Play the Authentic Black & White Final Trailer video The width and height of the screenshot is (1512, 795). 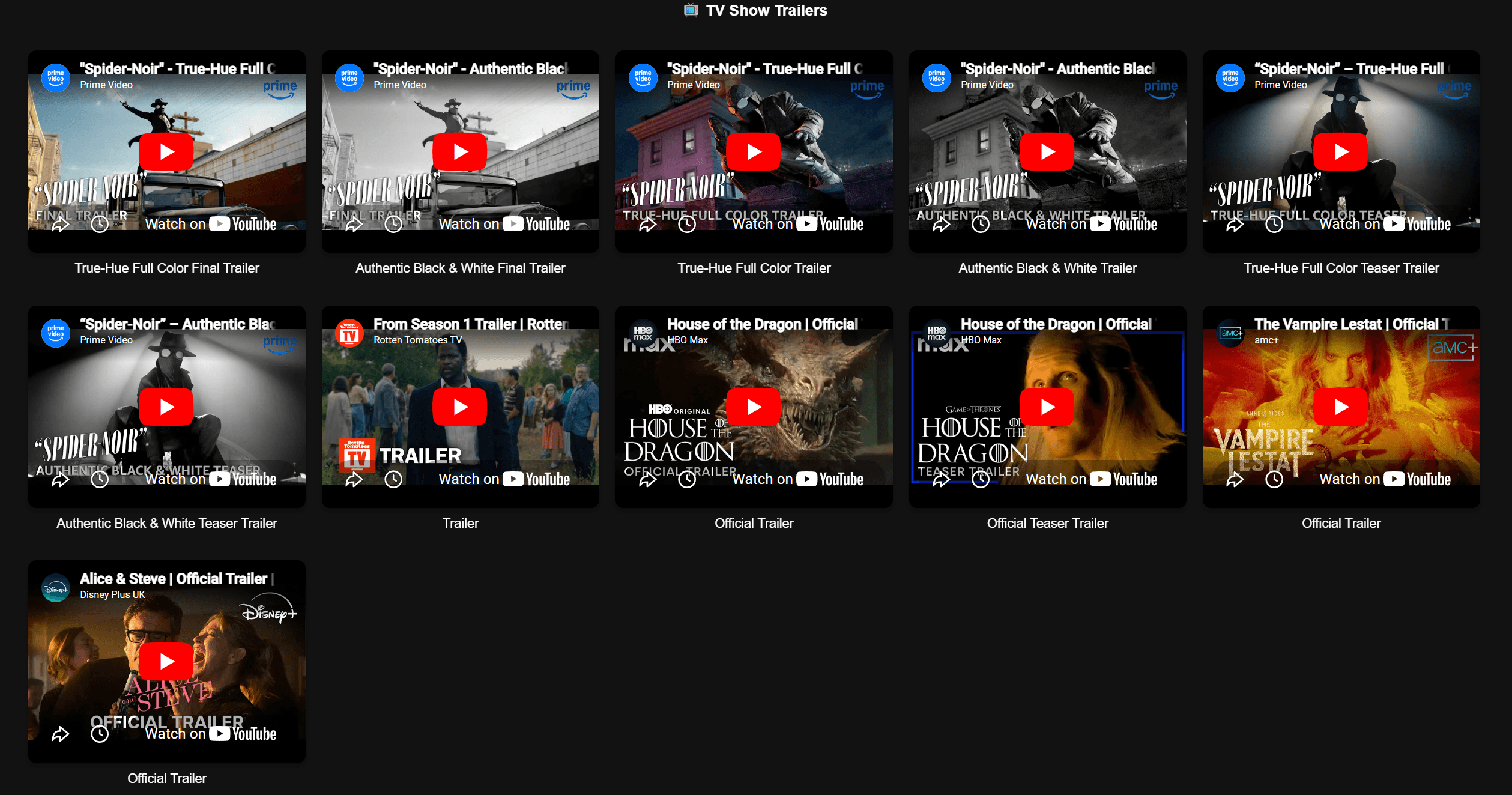click(460, 152)
